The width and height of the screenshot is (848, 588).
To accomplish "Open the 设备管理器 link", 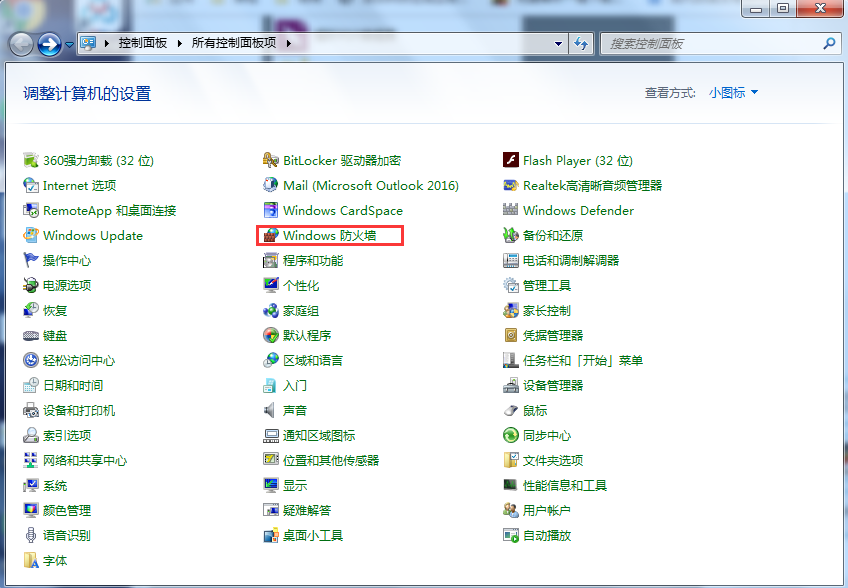I will click(x=553, y=385).
